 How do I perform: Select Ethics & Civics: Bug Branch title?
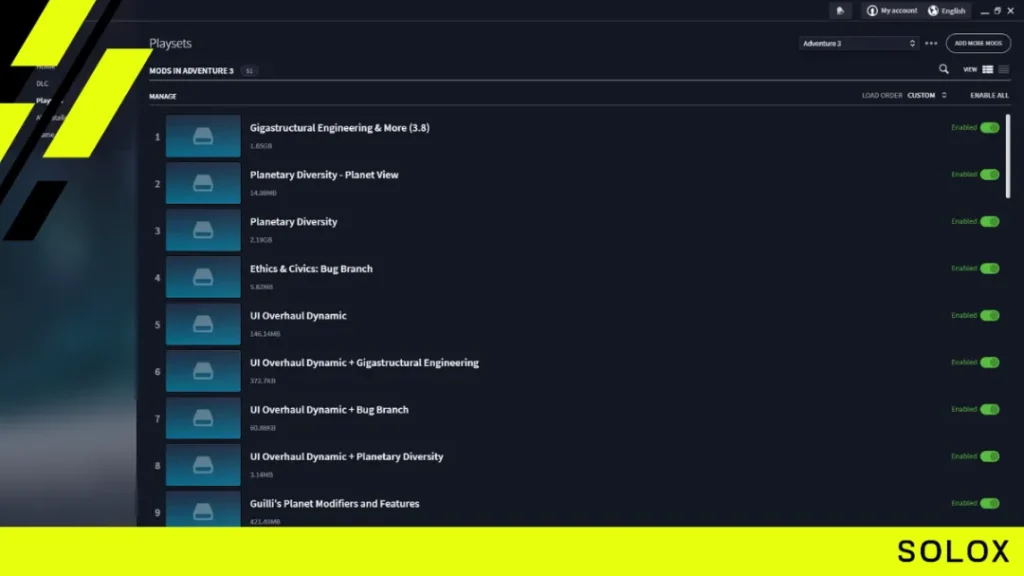[x=311, y=269]
